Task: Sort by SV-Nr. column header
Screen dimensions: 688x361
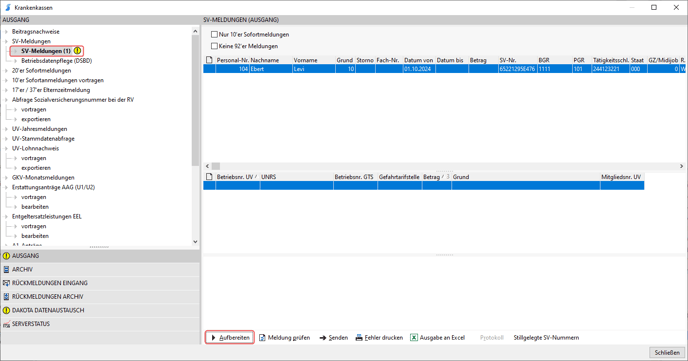Action: [x=517, y=60]
